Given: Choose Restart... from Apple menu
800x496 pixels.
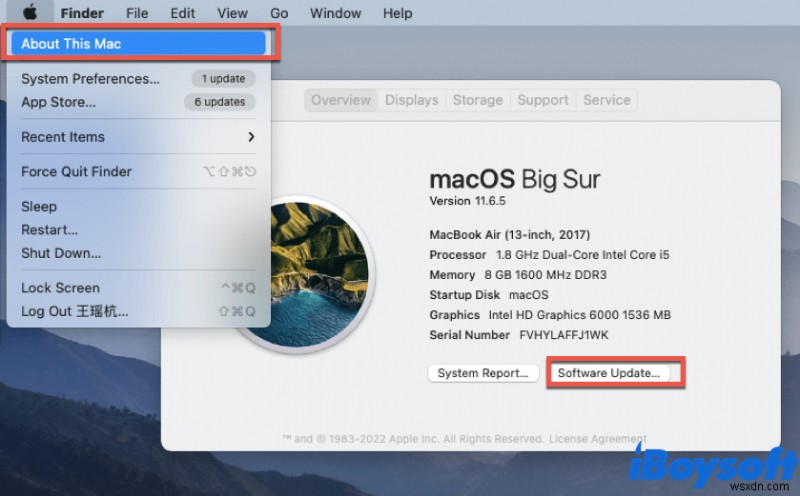Looking at the screenshot, I should tap(138, 230).
